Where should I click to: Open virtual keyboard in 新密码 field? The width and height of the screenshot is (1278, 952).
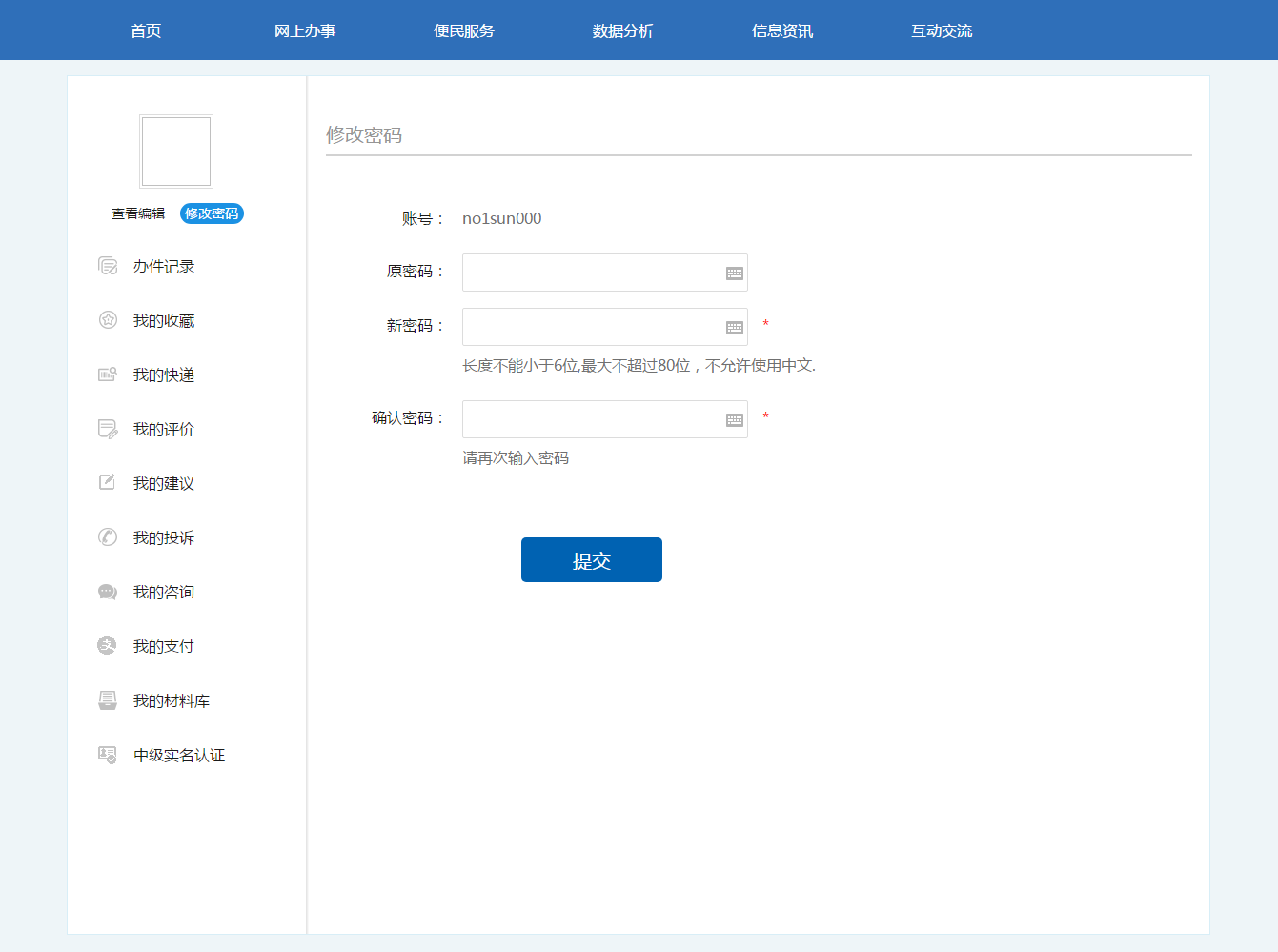(x=735, y=328)
